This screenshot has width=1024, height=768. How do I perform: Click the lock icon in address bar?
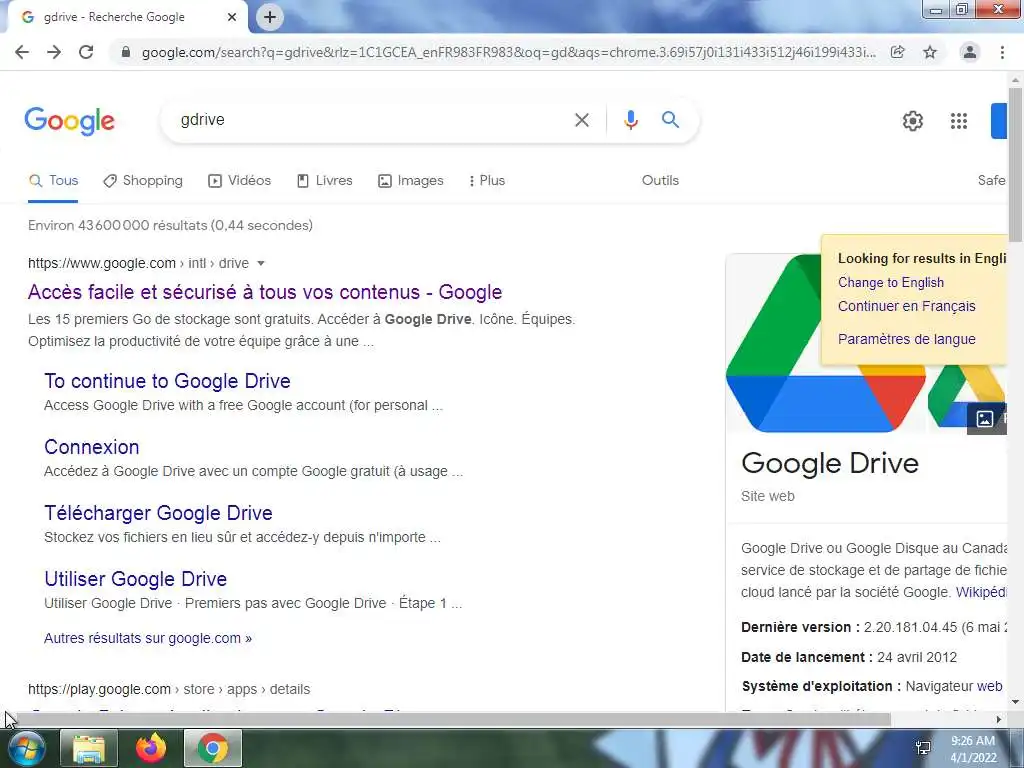pos(126,52)
